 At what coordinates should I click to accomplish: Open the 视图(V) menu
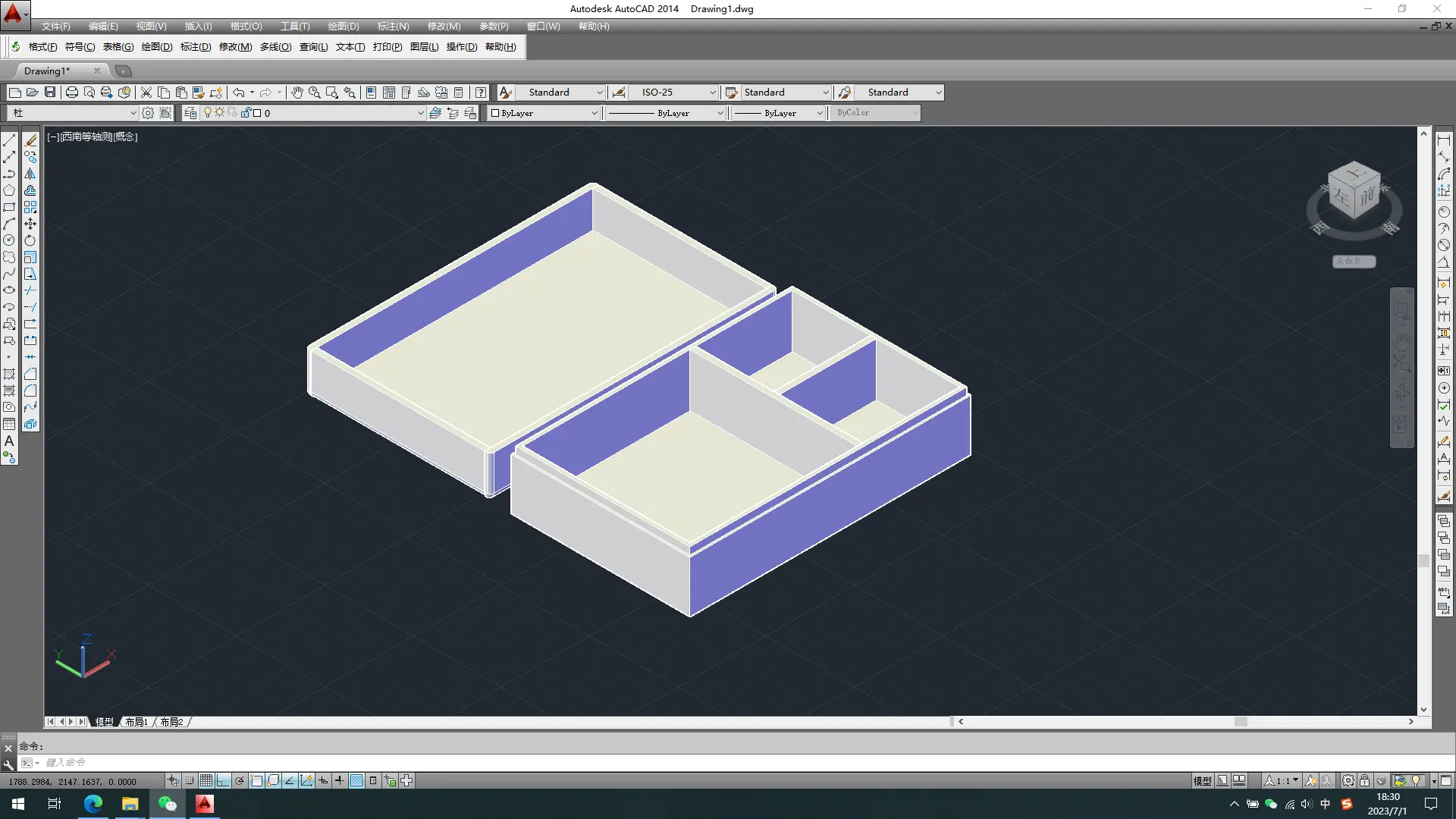tap(151, 27)
